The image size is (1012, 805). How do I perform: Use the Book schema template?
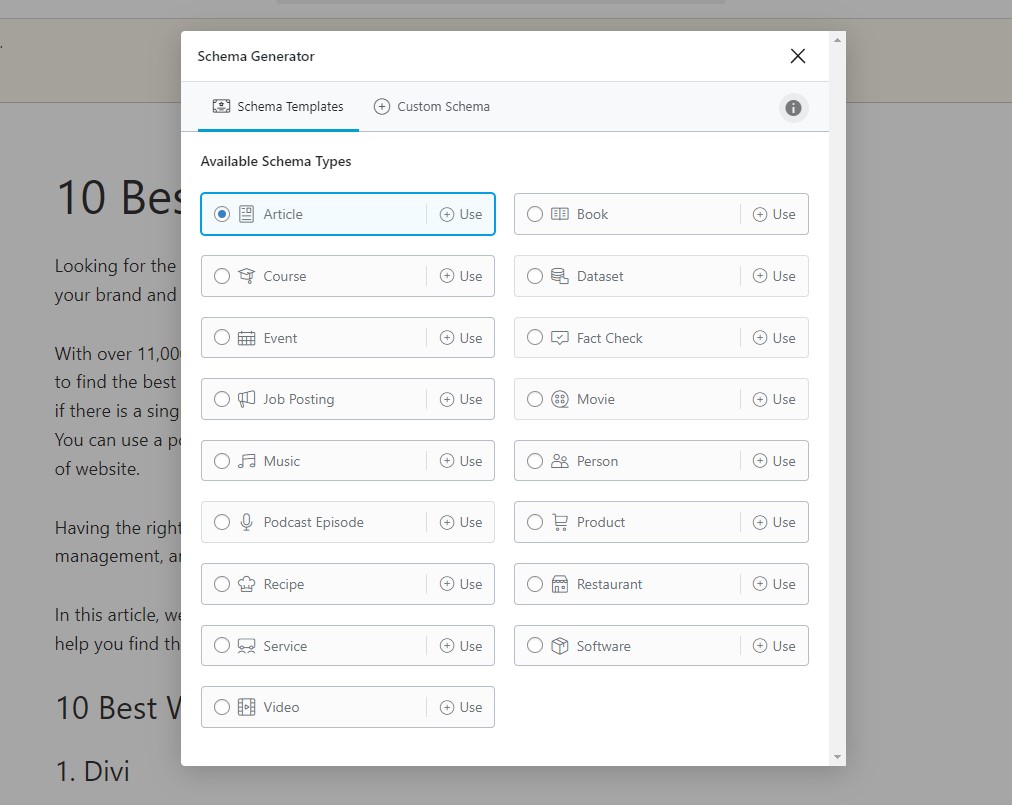pos(774,214)
